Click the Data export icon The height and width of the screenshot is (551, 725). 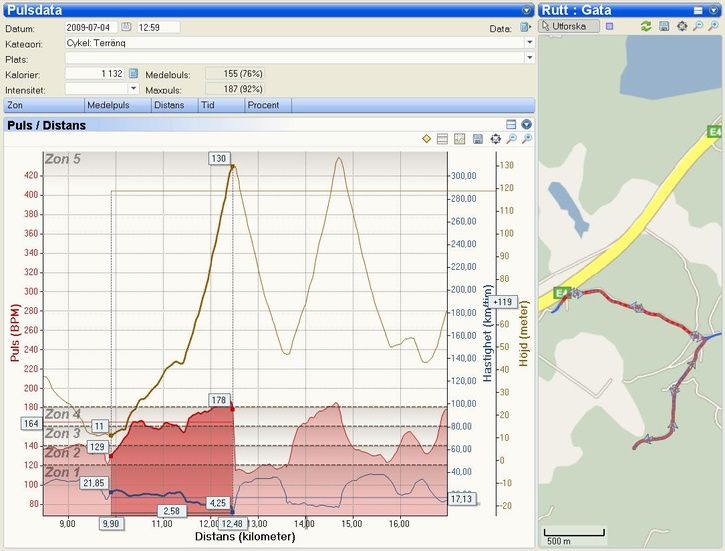point(525,28)
